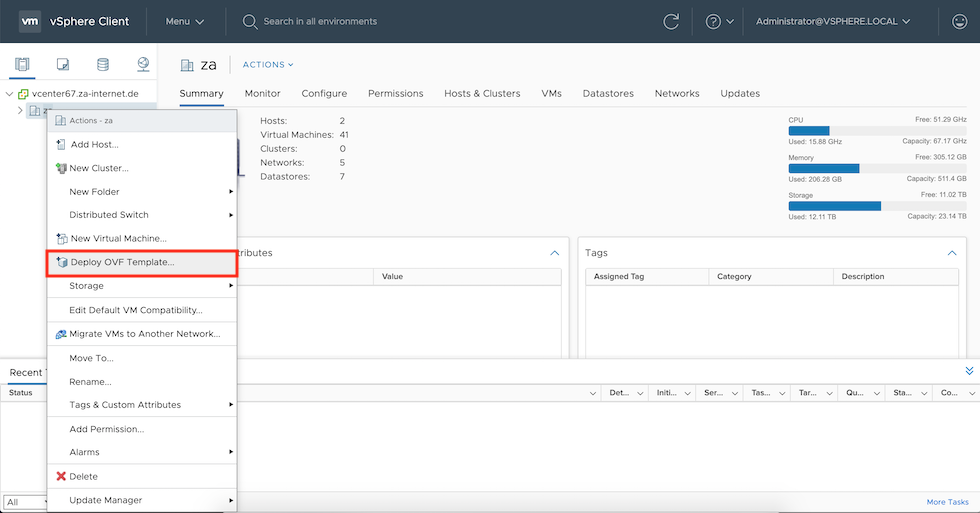Image resolution: width=980 pixels, height=513 pixels.
Task: Choose Add Permission from the menu
Action: 142,429
